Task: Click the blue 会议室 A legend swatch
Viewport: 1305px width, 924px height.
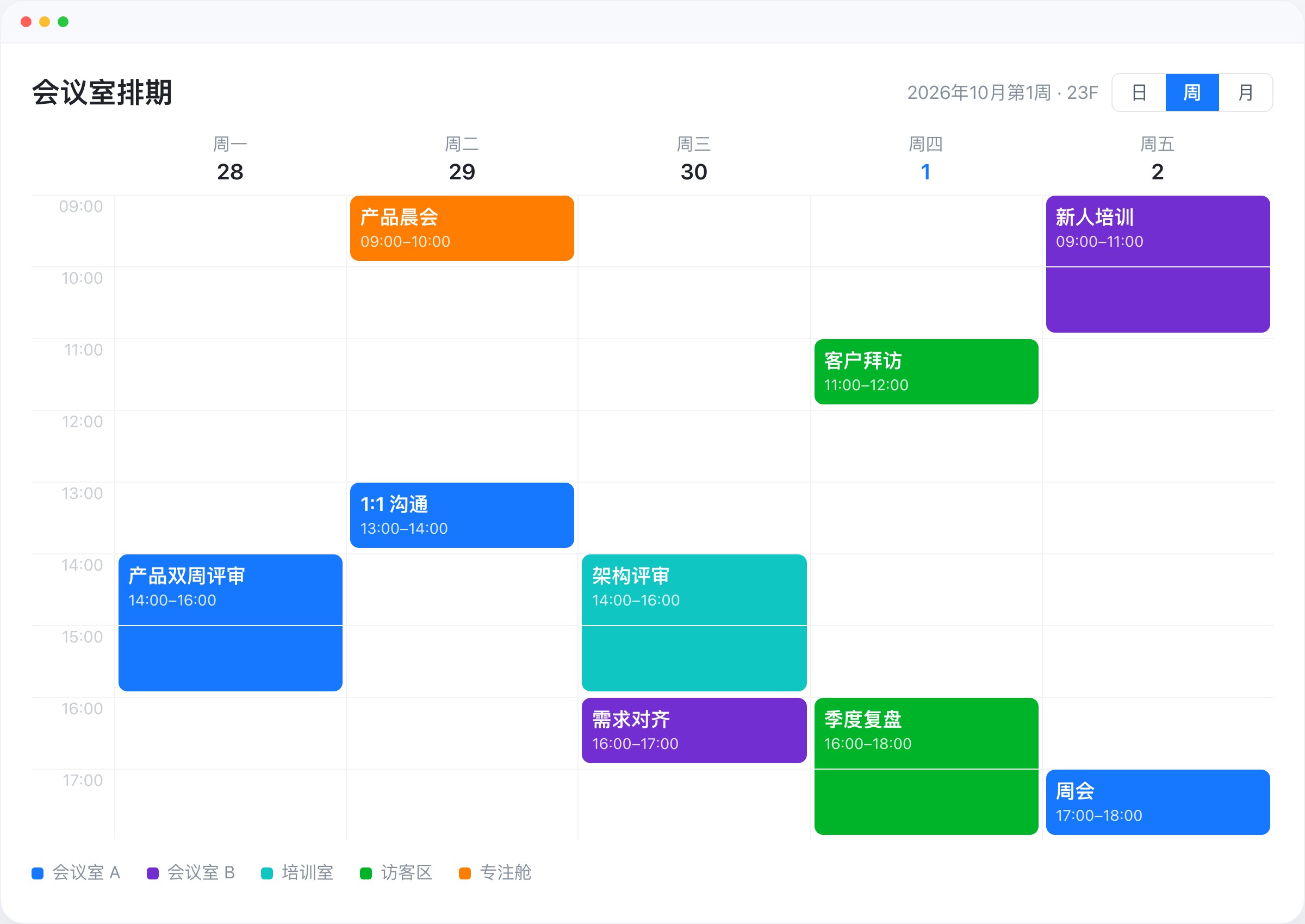Action: click(38, 873)
